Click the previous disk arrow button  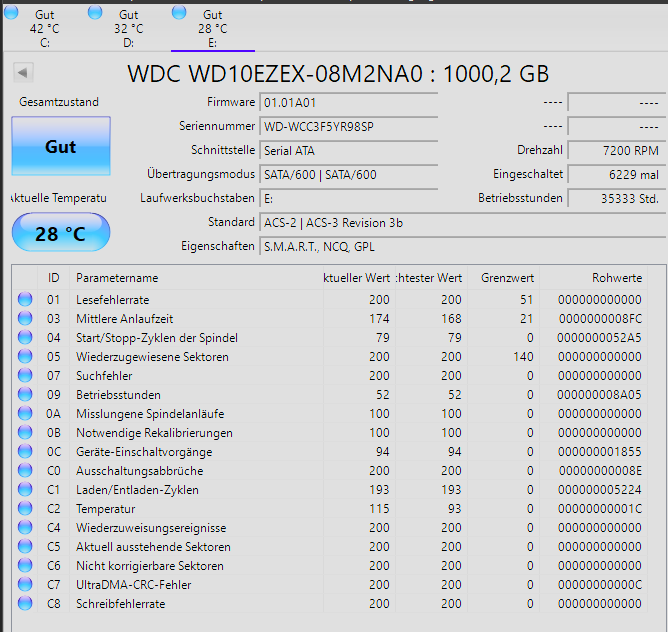[23, 72]
